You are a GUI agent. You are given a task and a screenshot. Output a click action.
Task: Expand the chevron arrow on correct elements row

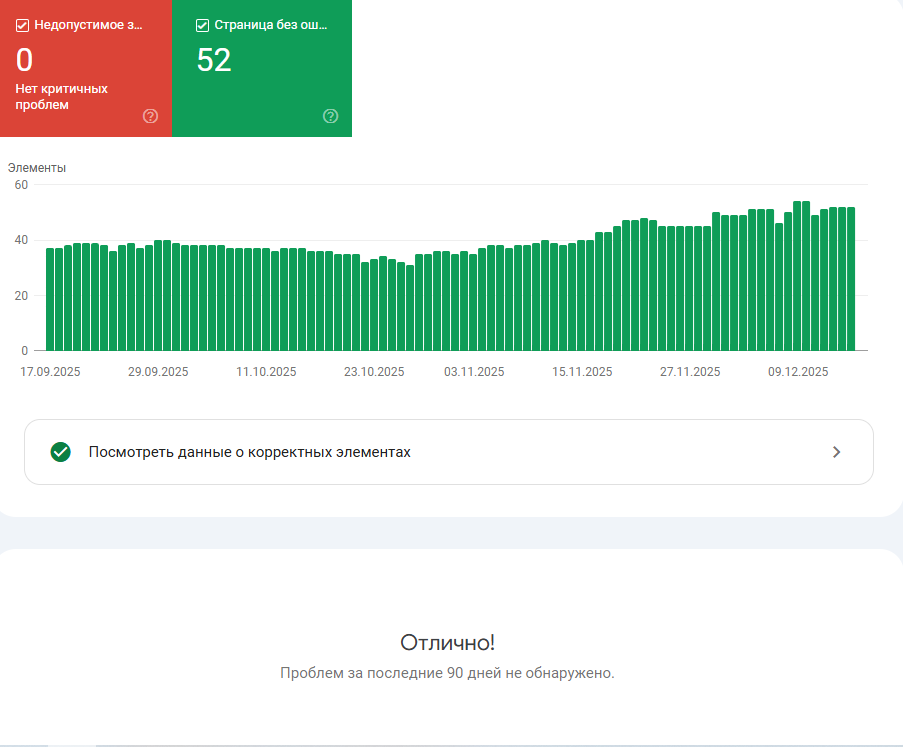coord(837,452)
